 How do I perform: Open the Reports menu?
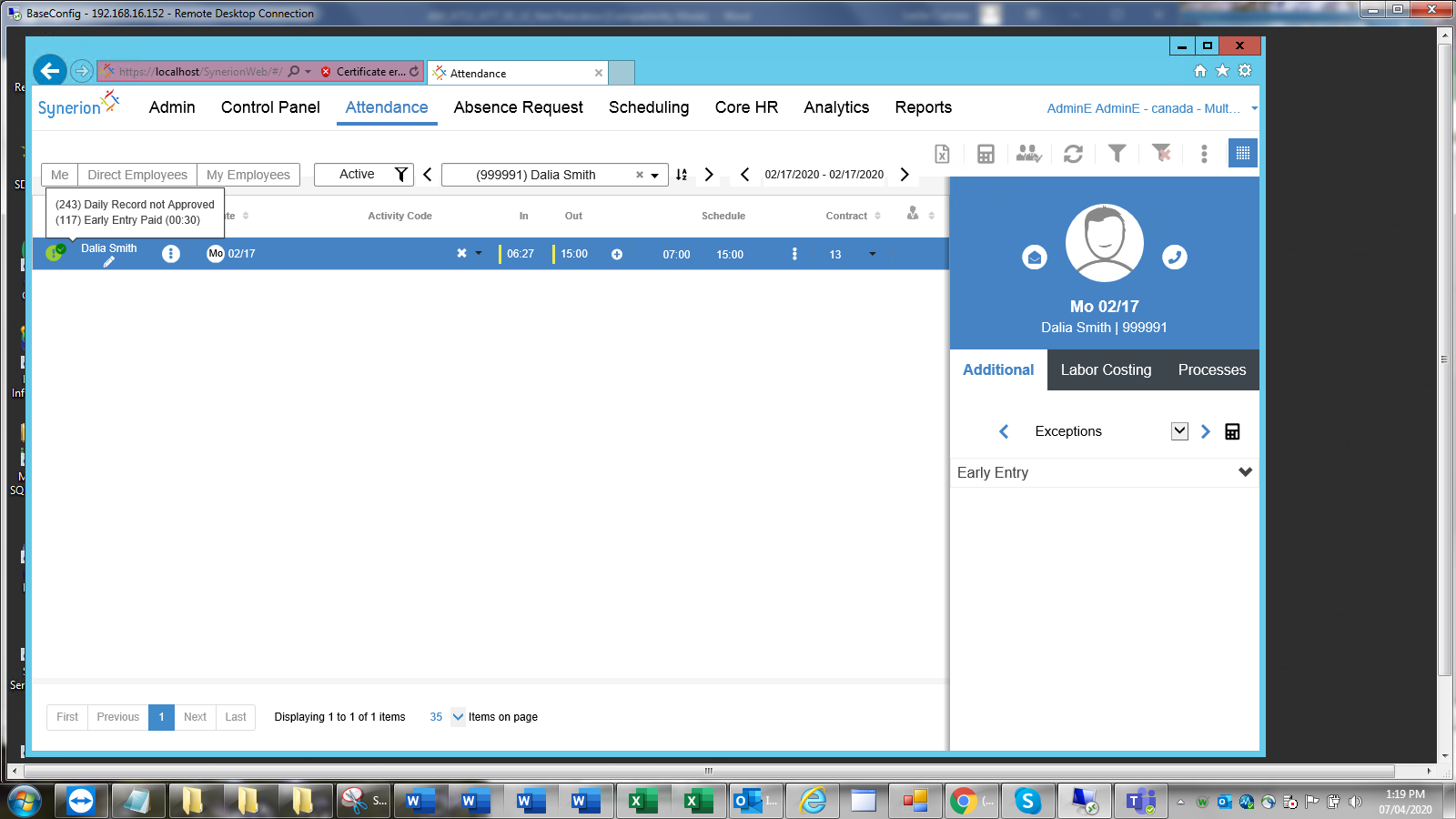(923, 107)
